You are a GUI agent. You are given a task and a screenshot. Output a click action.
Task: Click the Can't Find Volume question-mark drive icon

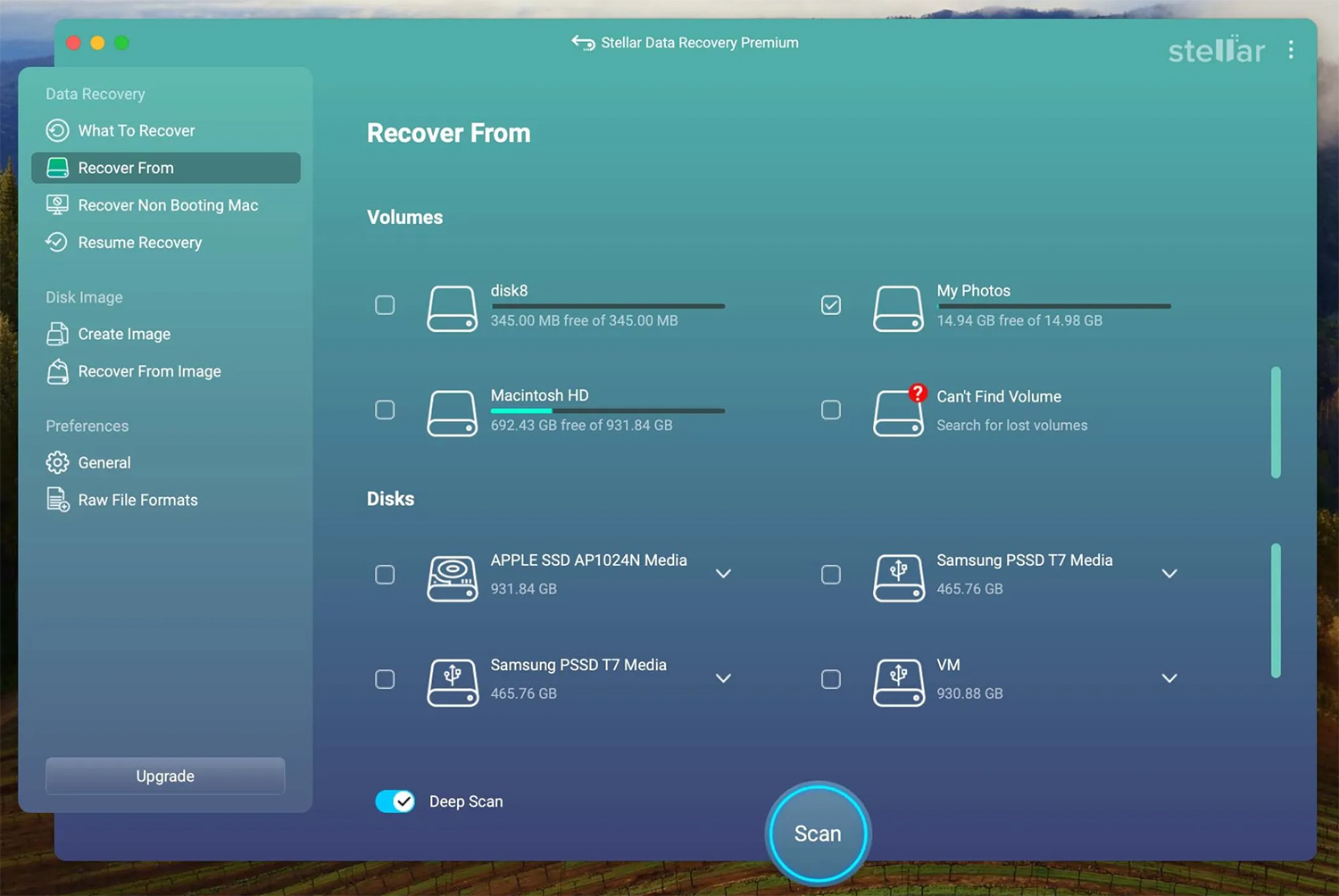tap(900, 411)
